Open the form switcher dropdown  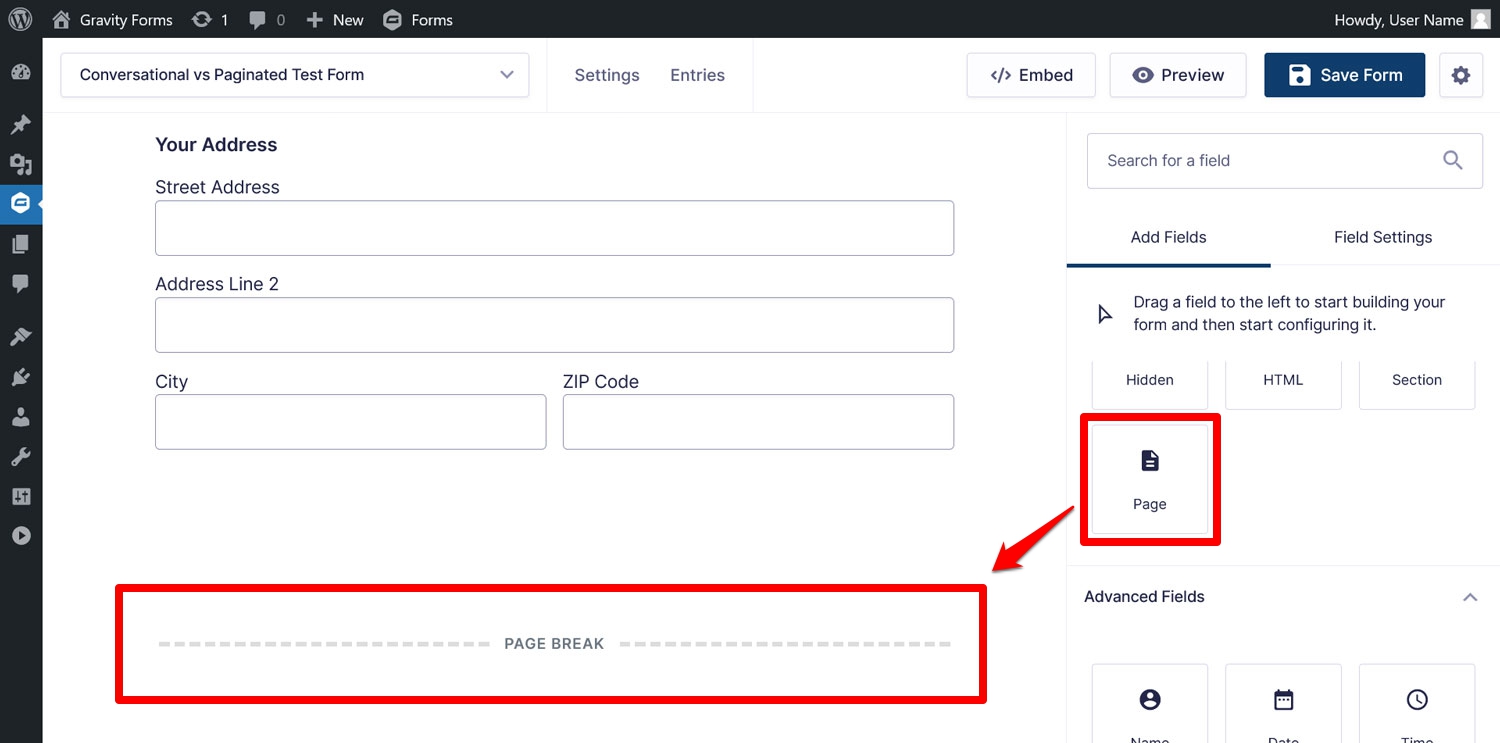point(295,75)
